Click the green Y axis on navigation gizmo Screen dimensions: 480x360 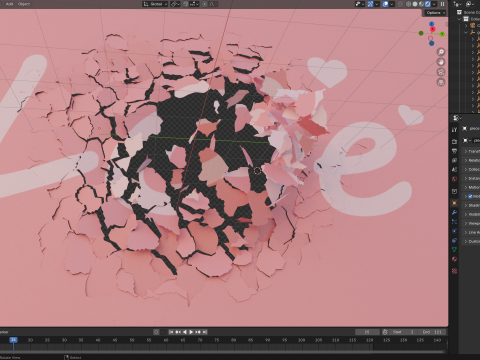[442, 34]
